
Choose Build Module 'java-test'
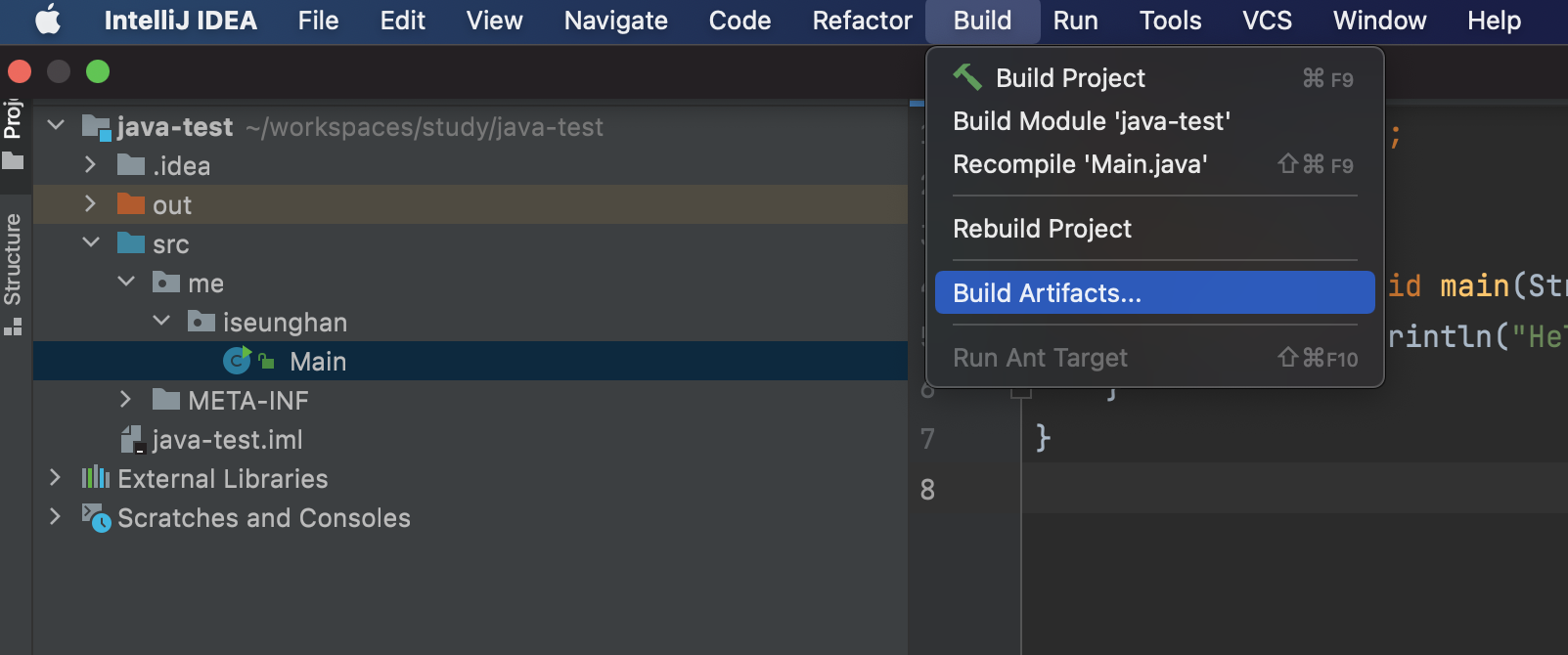pos(1155,121)
